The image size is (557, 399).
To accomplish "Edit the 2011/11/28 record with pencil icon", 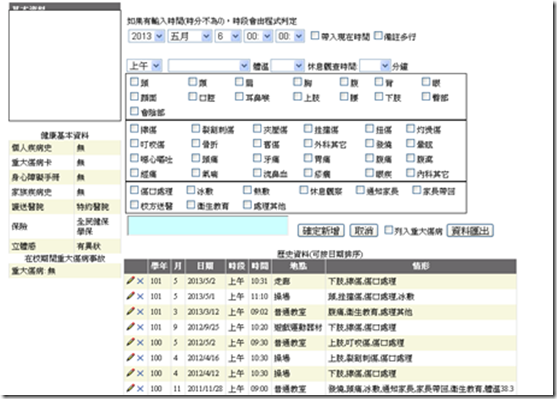I will click(130, 388).
